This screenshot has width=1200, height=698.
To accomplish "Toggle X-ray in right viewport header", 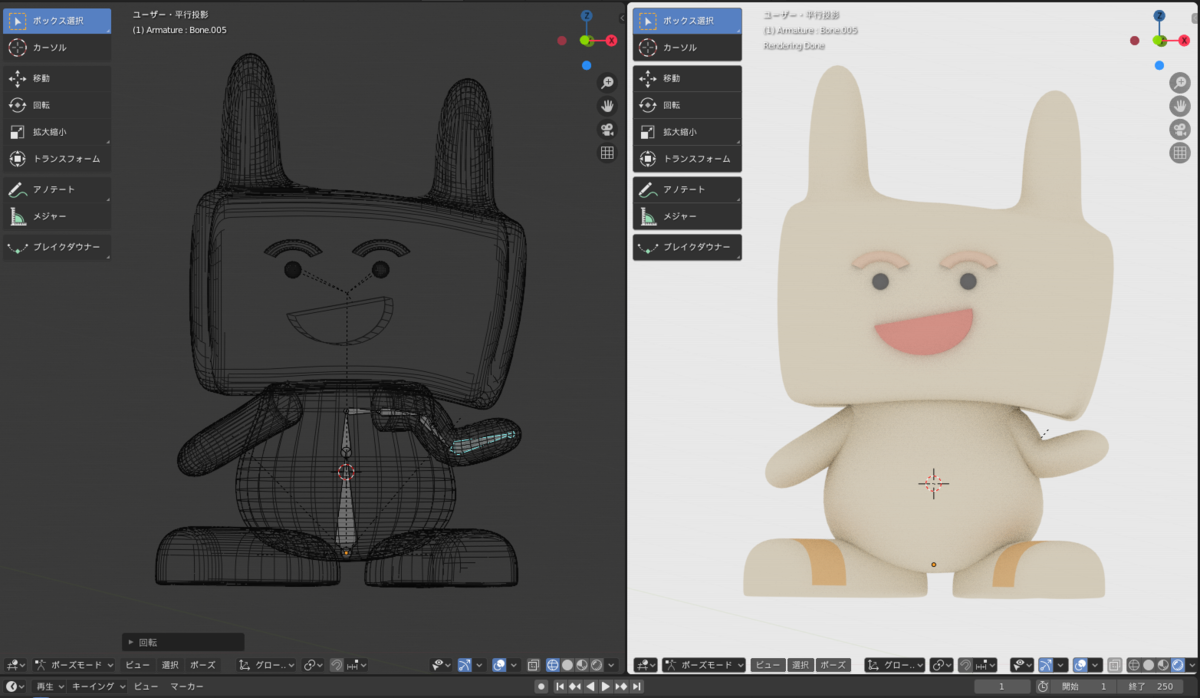I will pos(1114,665).
